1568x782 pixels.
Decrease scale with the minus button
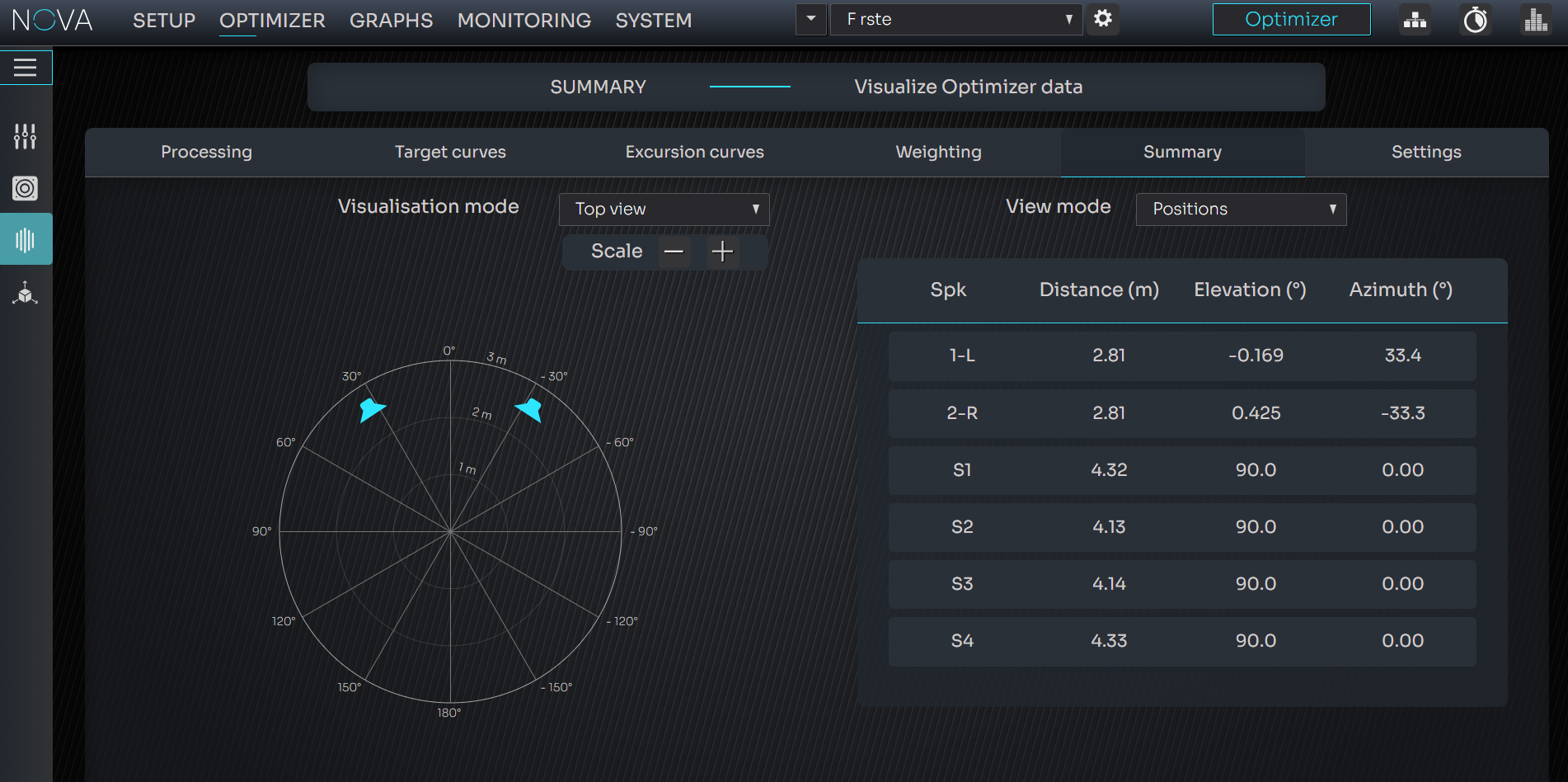pos(674,252)
